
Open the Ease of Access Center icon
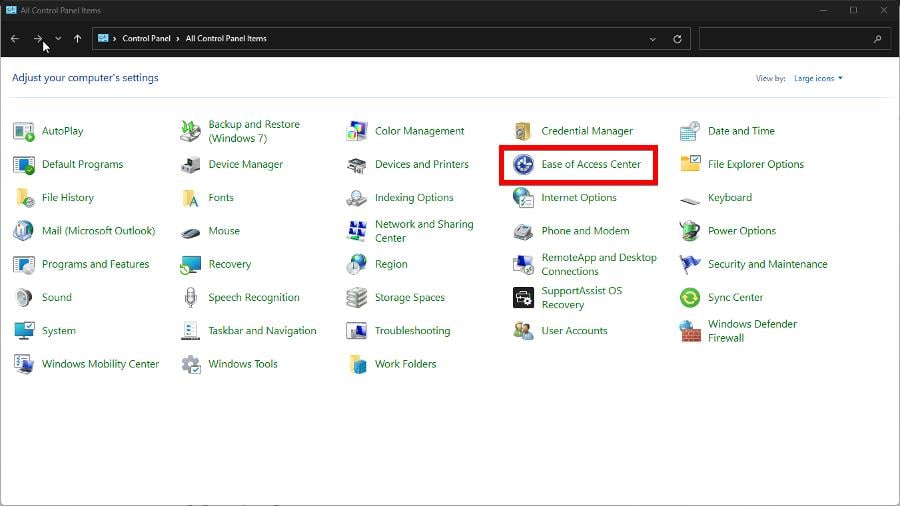tap(523, 165)
